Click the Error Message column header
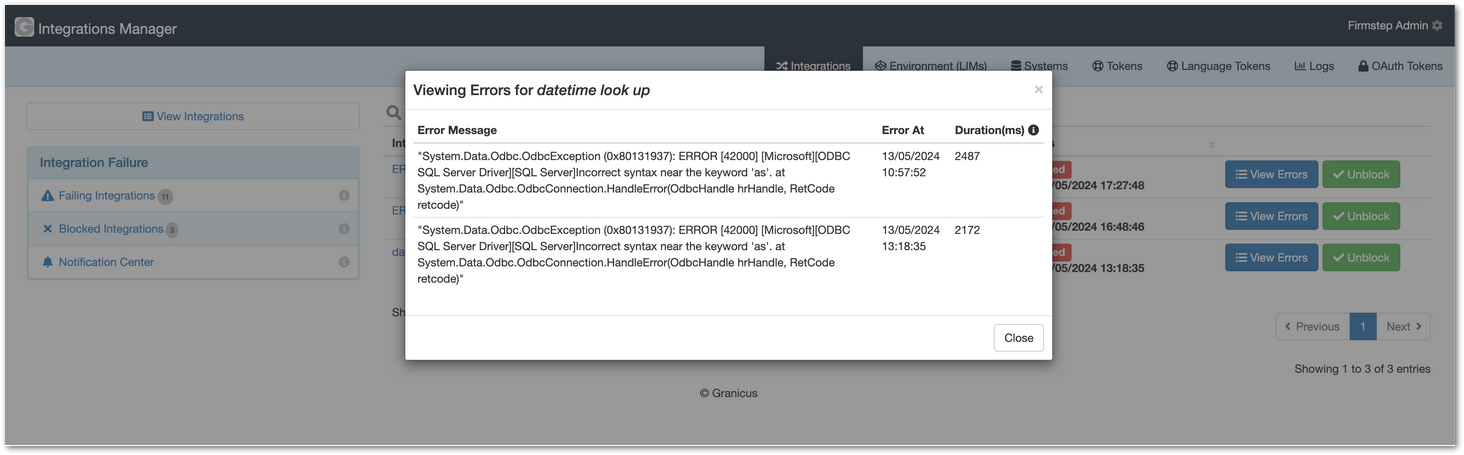This screenshot has width=1464, height=455. pyautogui.click(x=457, y=130)
